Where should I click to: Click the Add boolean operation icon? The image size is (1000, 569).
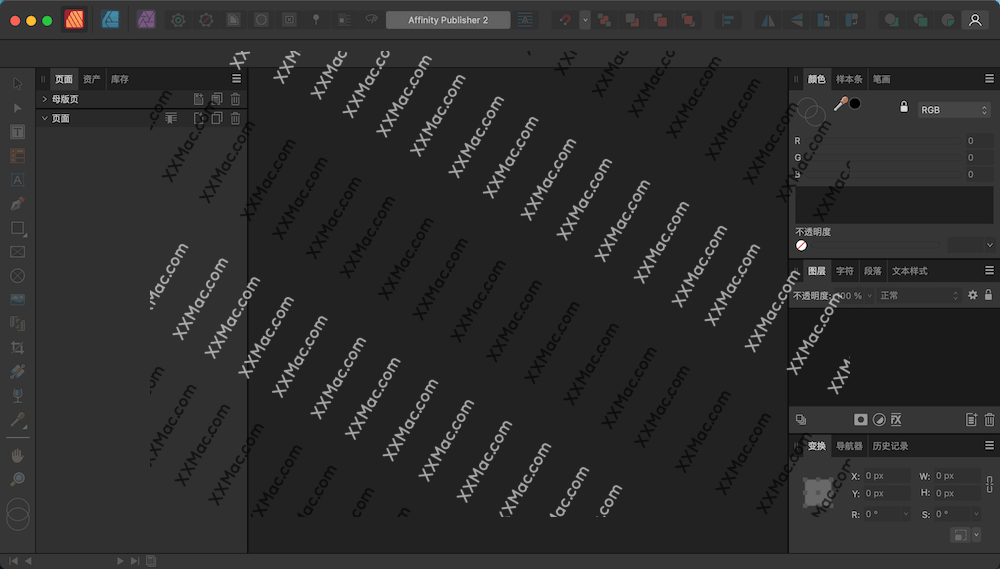[892, 20]
